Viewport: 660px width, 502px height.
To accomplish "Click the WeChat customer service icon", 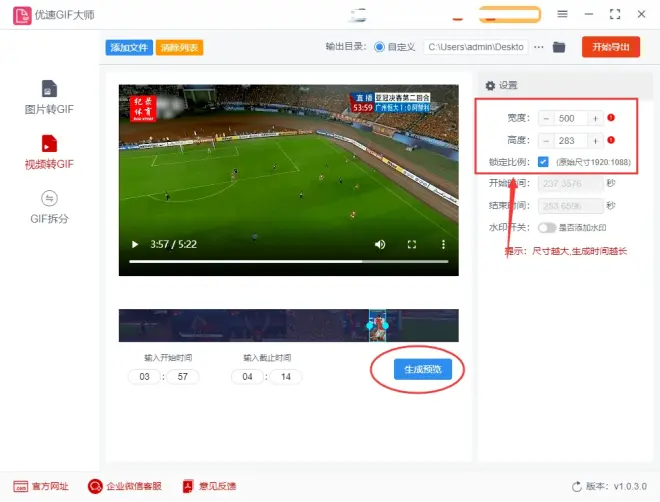I will [95, 486].
